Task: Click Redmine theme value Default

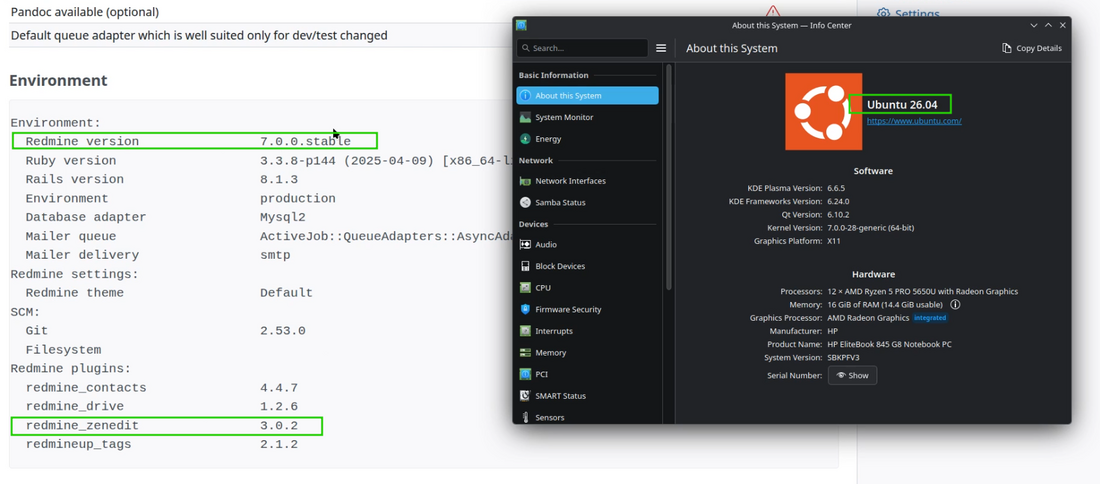Action: 286,293
